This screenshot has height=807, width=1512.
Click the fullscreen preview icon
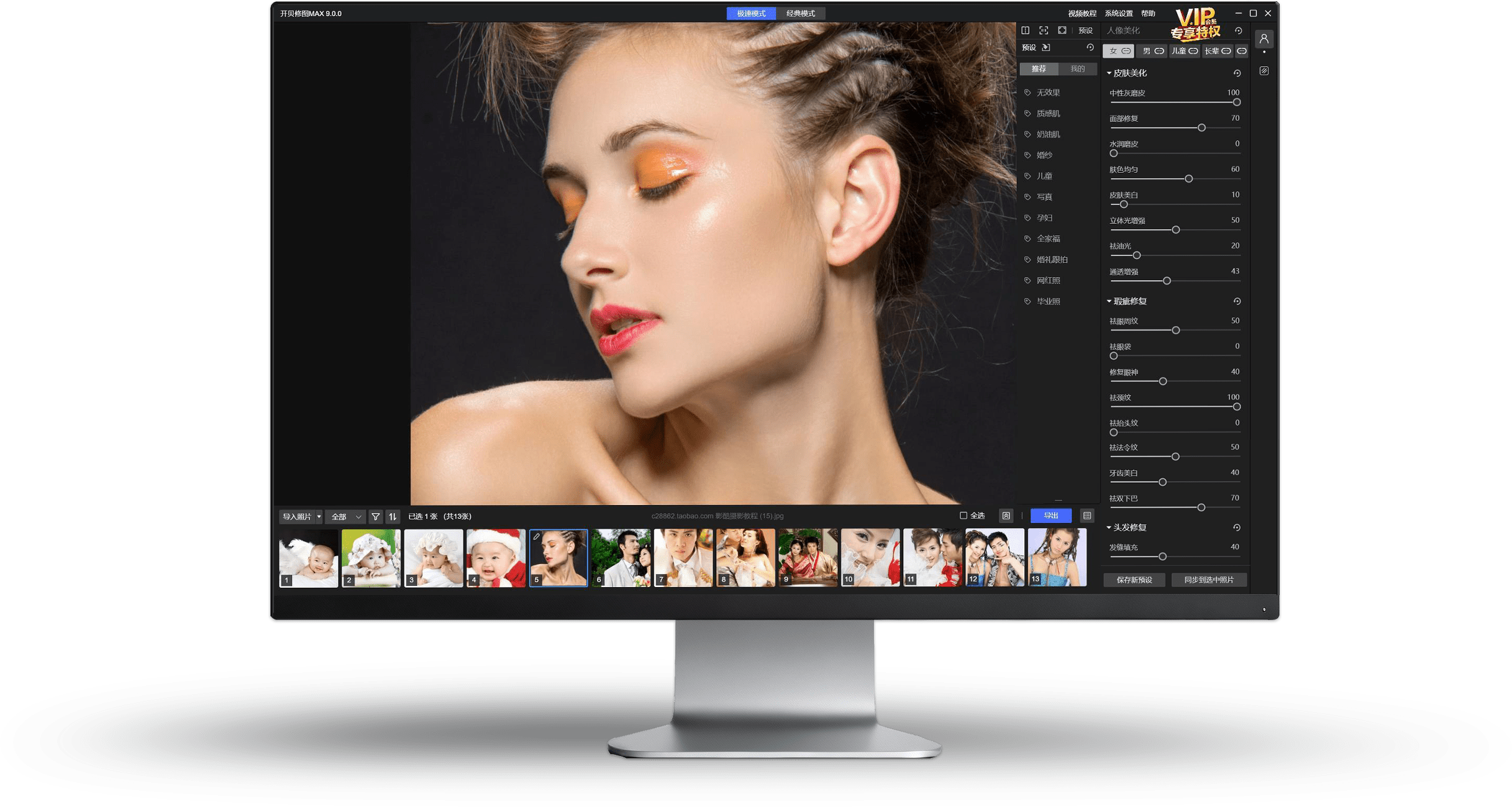[1062, 30]
